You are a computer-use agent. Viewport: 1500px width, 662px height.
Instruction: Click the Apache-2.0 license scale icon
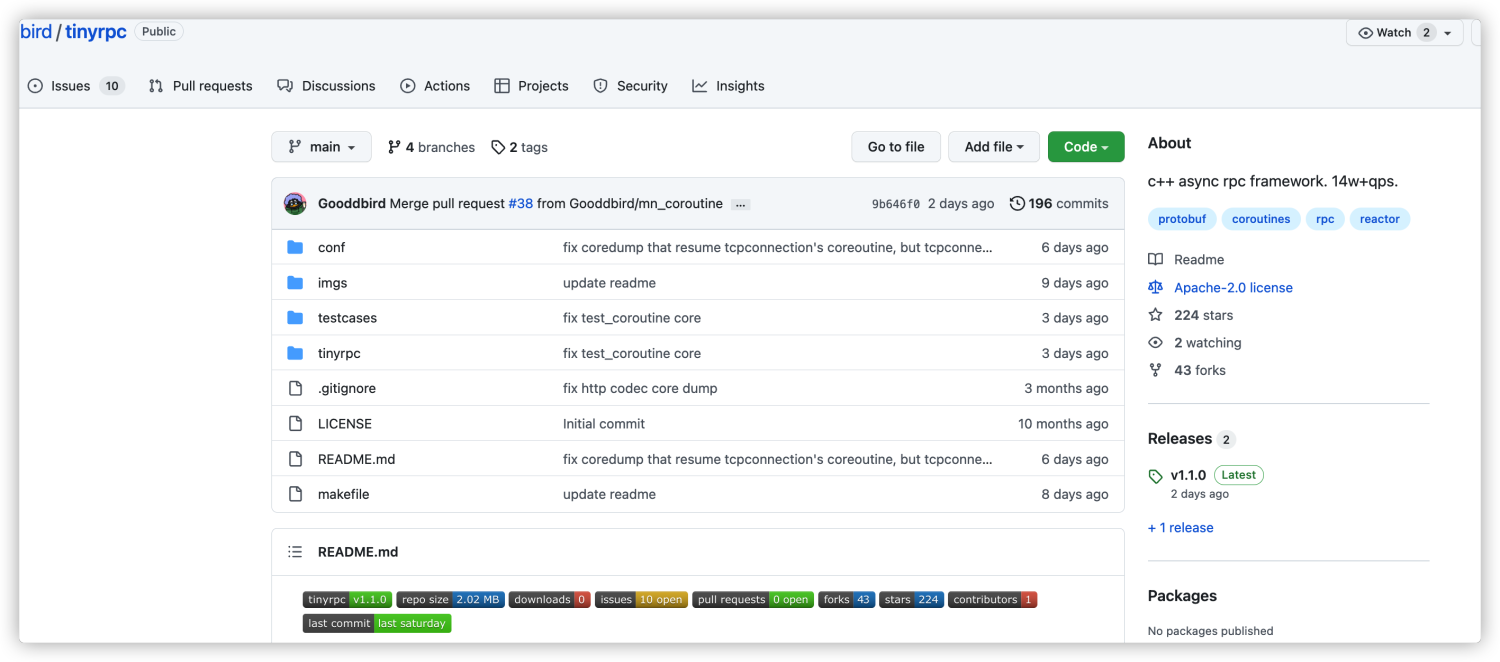point(1156,287)
